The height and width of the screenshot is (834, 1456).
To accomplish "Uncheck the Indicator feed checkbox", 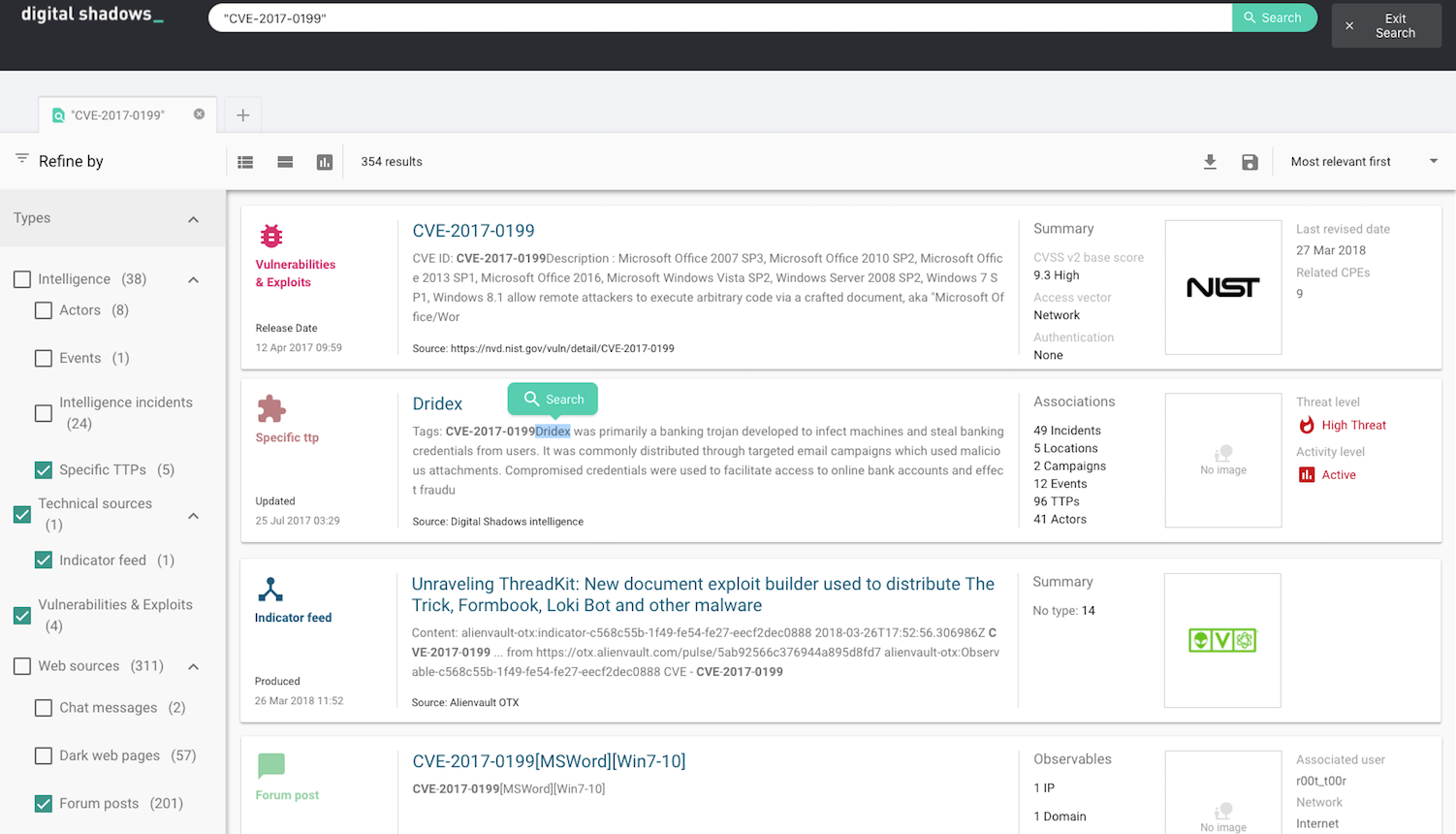I will pyautogui.click(x=44, y=560).
